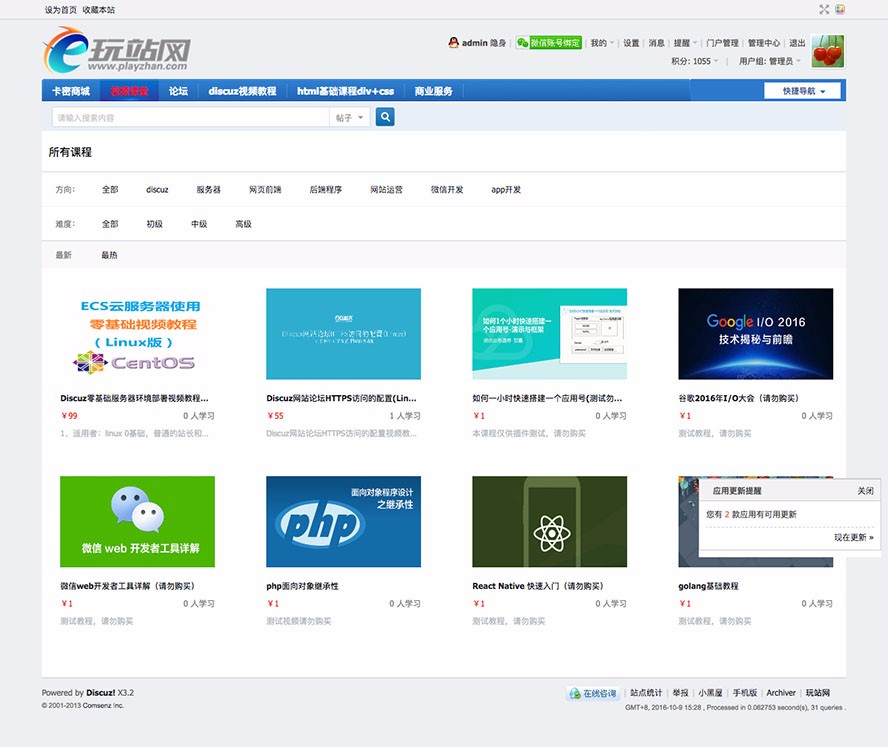
Task: Filter direction by 网站运营
Action: tap(386, 190)
